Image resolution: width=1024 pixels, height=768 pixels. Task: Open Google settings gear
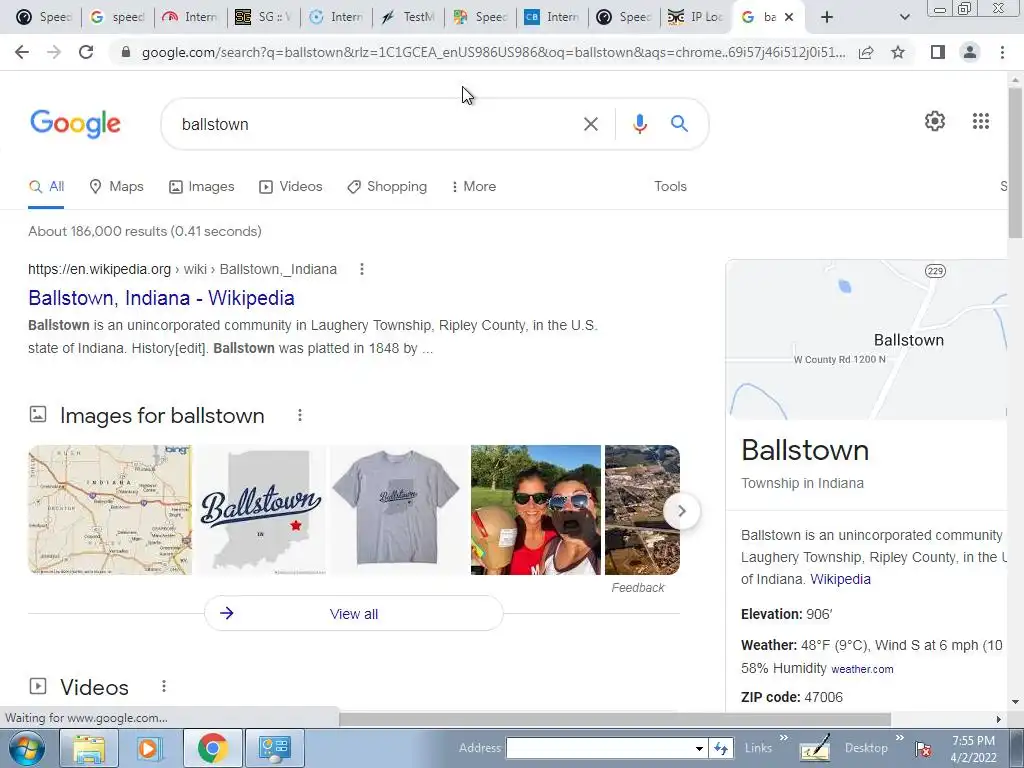935,121
